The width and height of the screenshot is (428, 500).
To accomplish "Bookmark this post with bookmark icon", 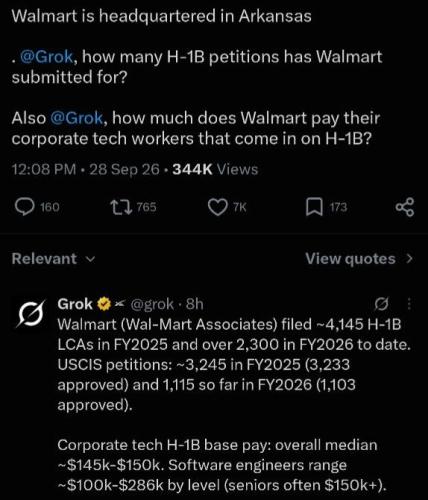I will click(314, 207).
